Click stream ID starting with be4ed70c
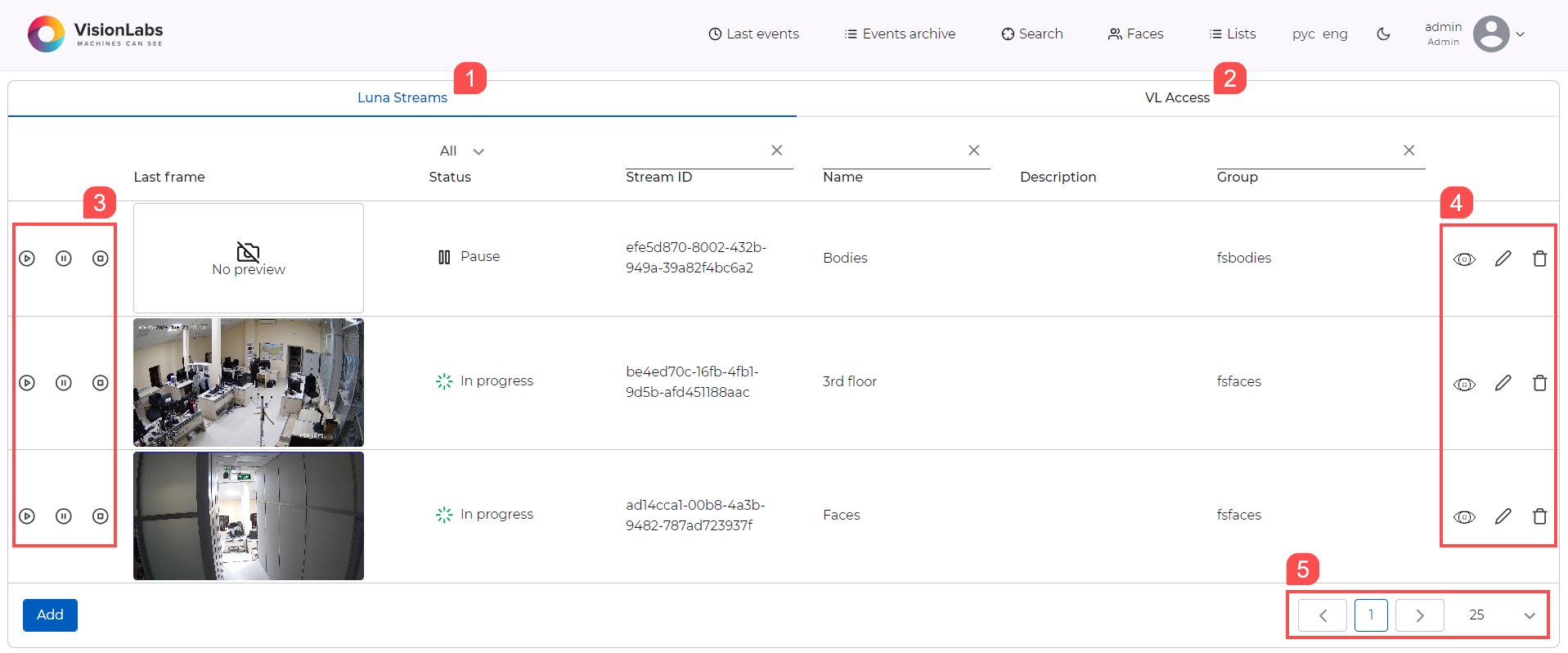1568x653 pixels. pos(692,382)
